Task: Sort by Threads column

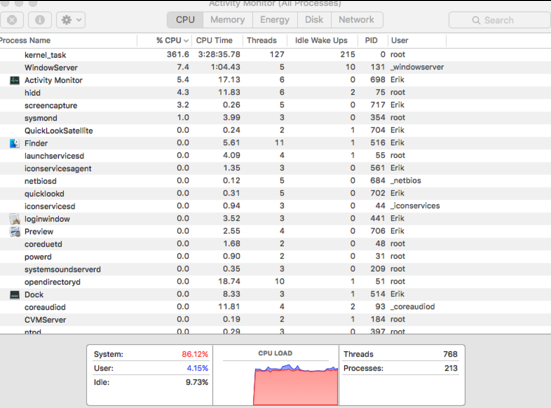Action: [x=262, y=40]
